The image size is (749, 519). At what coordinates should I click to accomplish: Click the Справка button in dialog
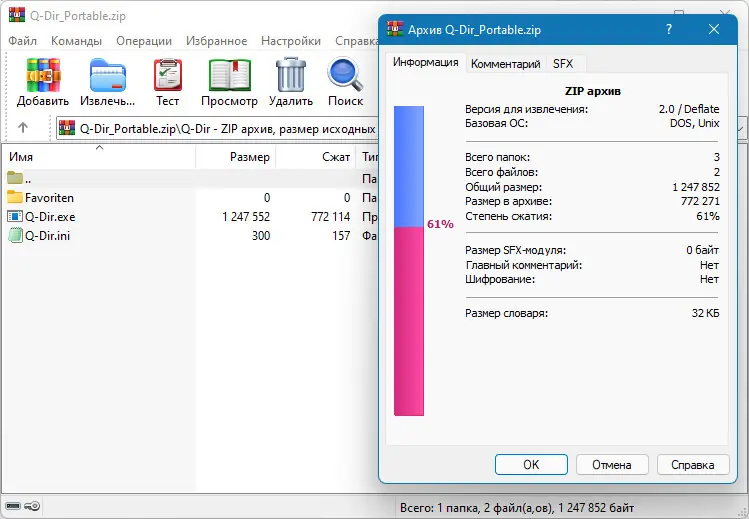click(693, 465)
